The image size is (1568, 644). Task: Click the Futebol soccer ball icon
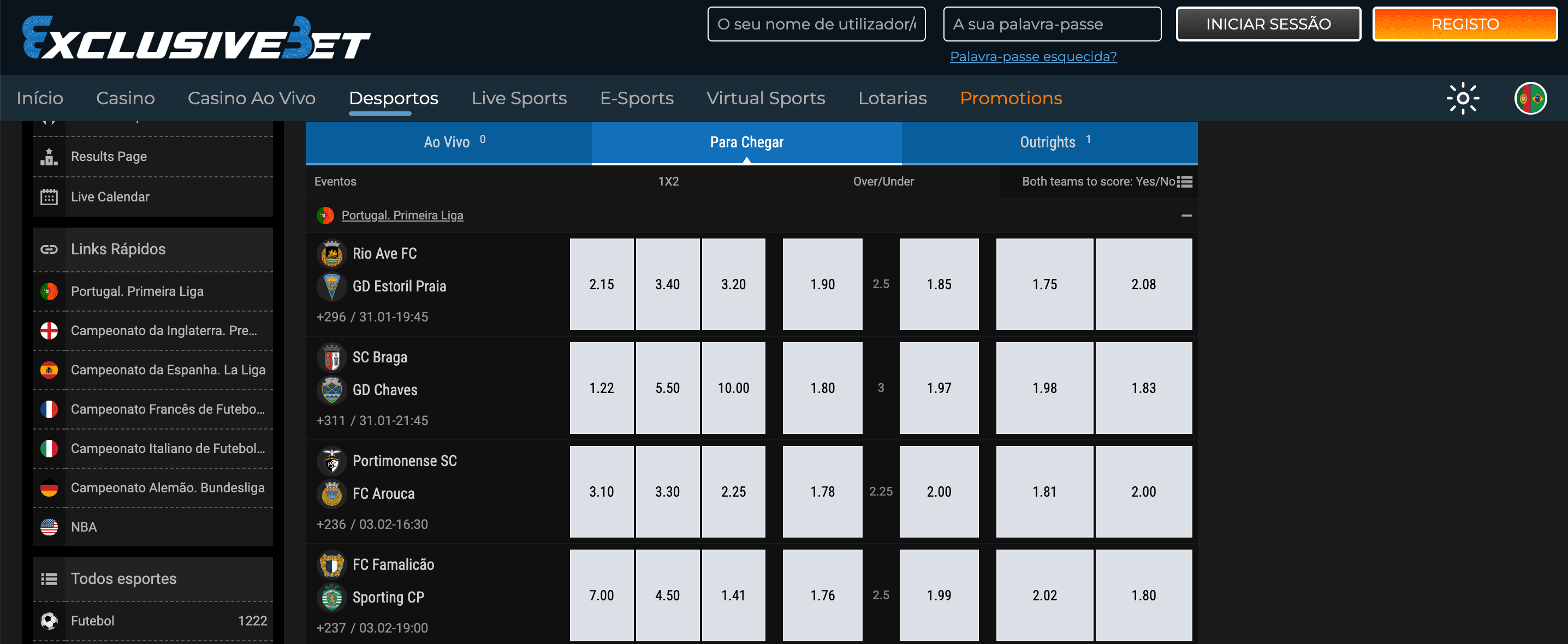(49, 621)
